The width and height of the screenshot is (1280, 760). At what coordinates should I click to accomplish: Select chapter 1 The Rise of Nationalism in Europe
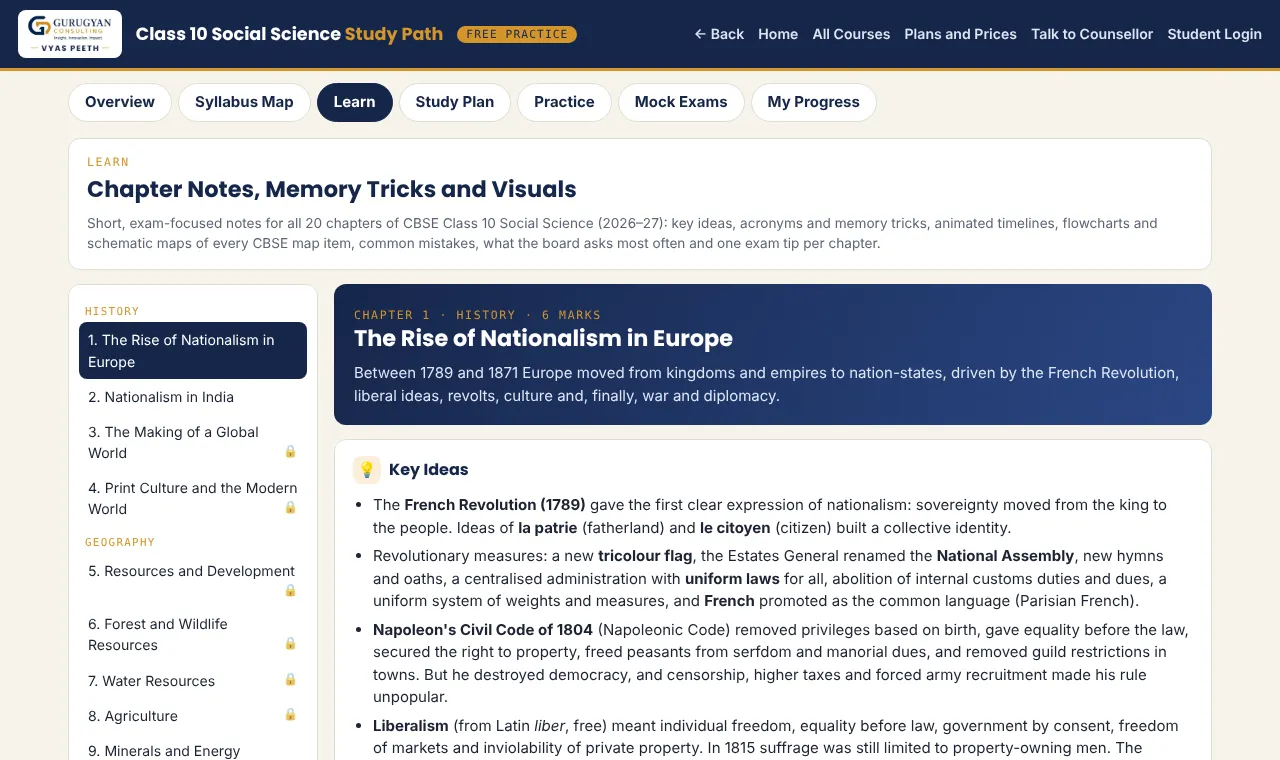coord(193,351)
